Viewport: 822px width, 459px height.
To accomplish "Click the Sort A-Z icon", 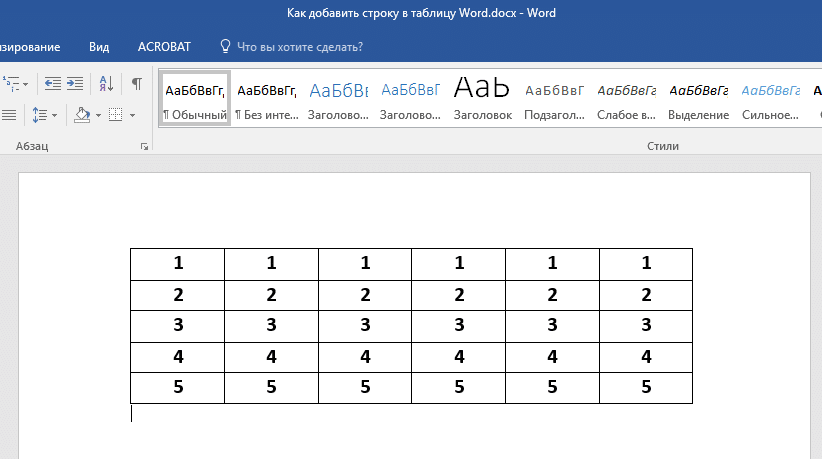I will click(x=106, y=83).
